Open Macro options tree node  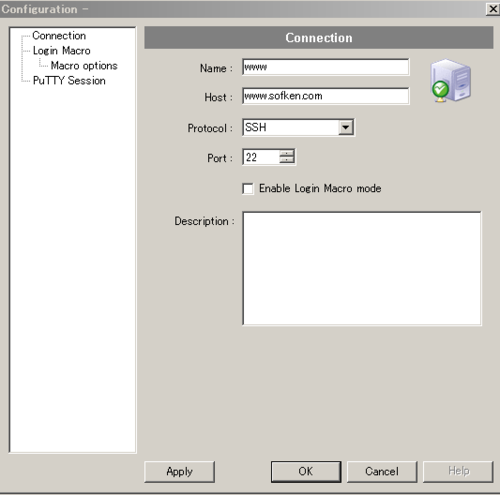[84, 66]
